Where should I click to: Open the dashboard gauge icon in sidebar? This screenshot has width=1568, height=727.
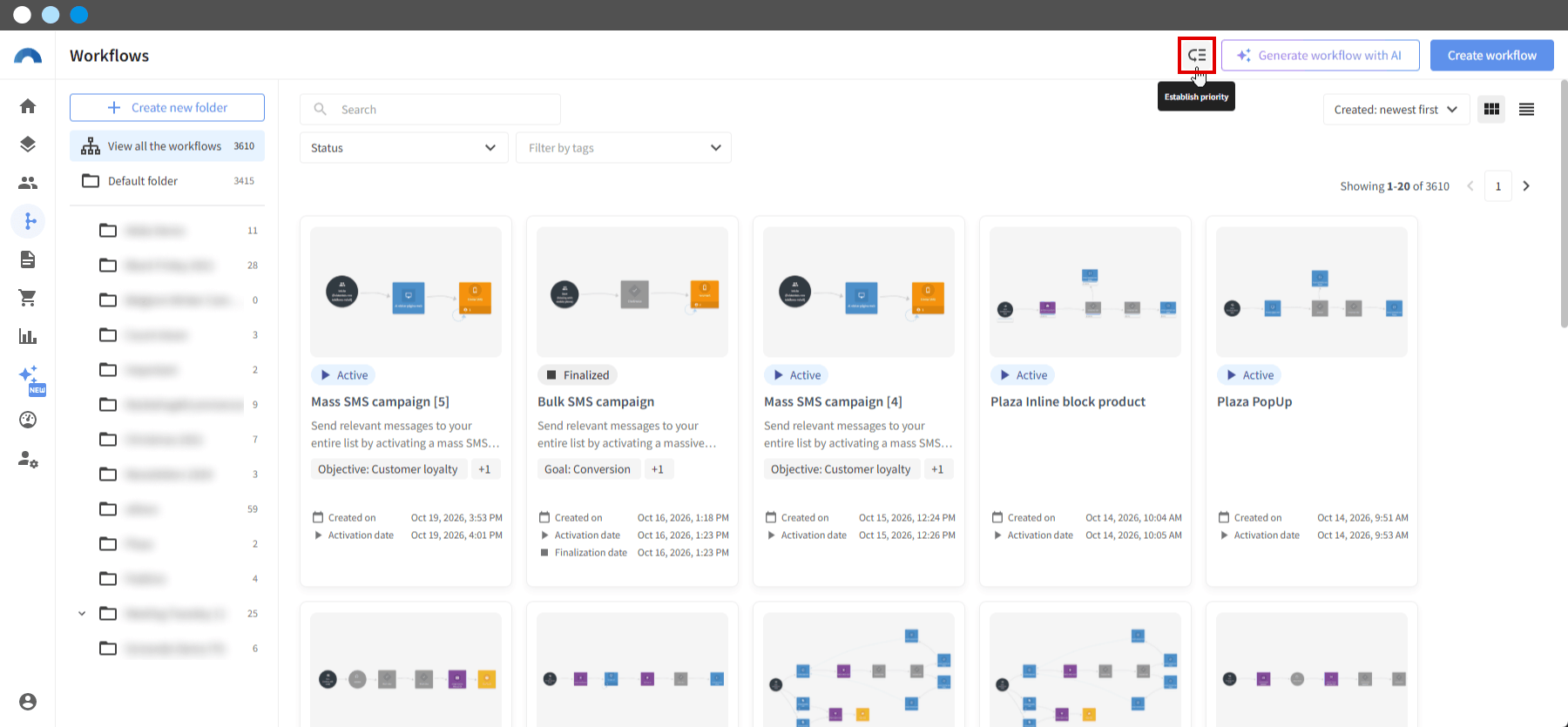coord(28,420)
